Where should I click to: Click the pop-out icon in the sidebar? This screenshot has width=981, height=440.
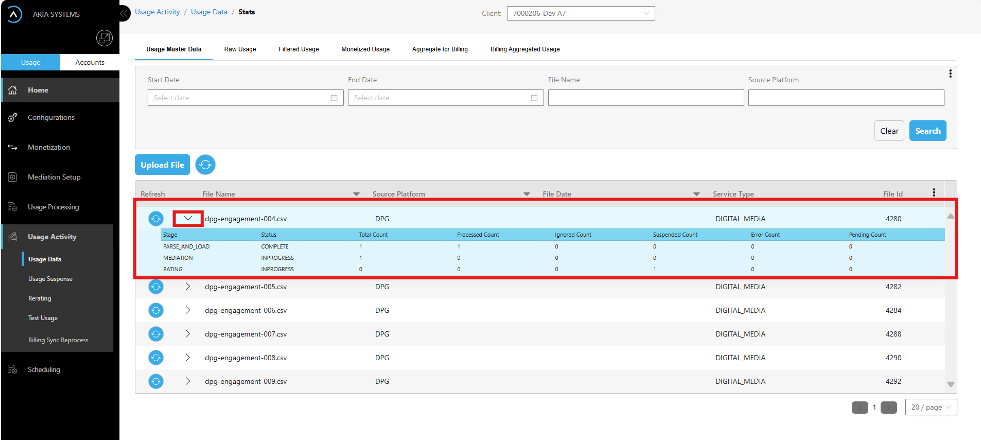pyautogui.click(x=102, y=38)
